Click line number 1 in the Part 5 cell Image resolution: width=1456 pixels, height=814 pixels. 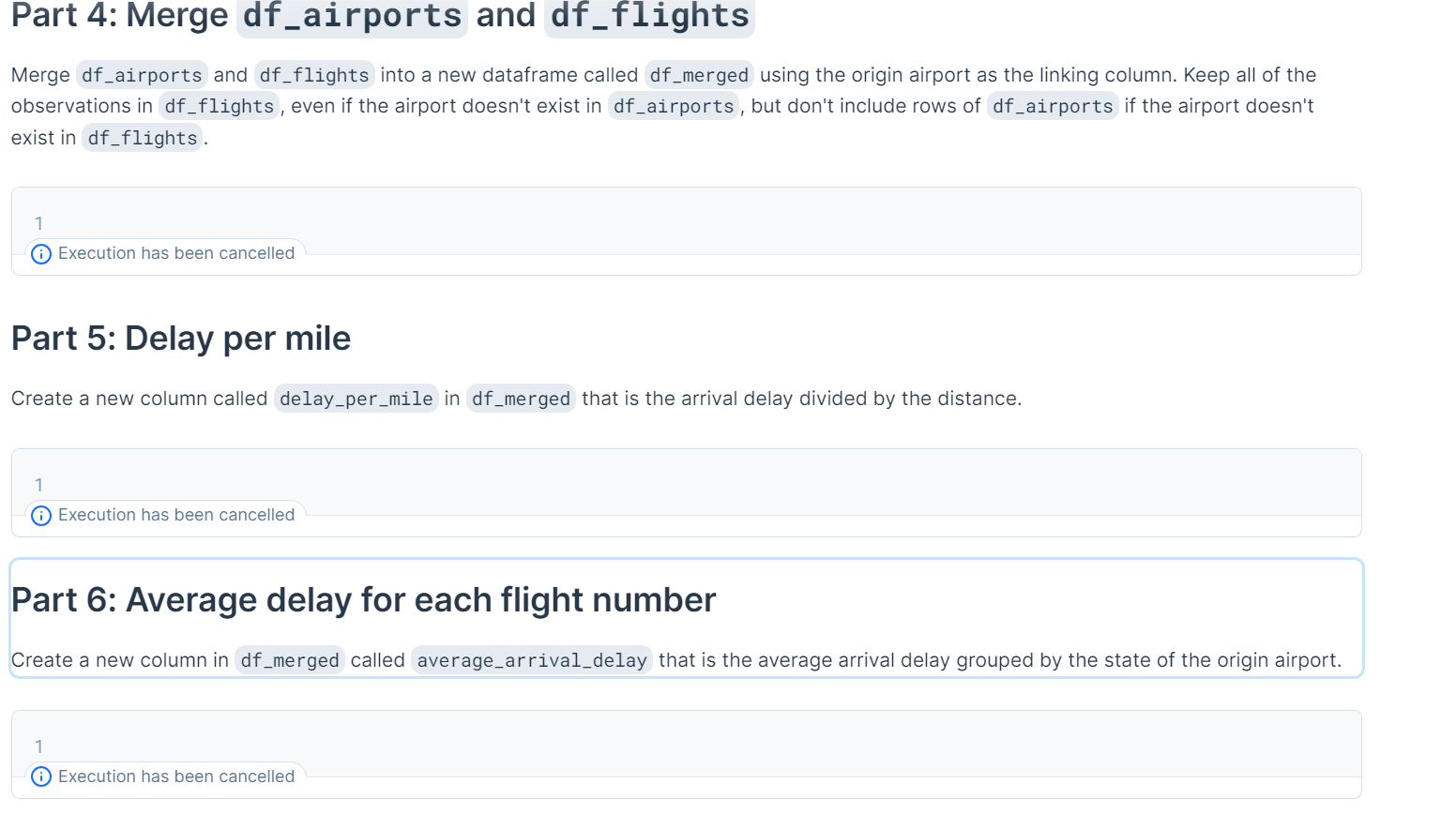tap(38, 484)
